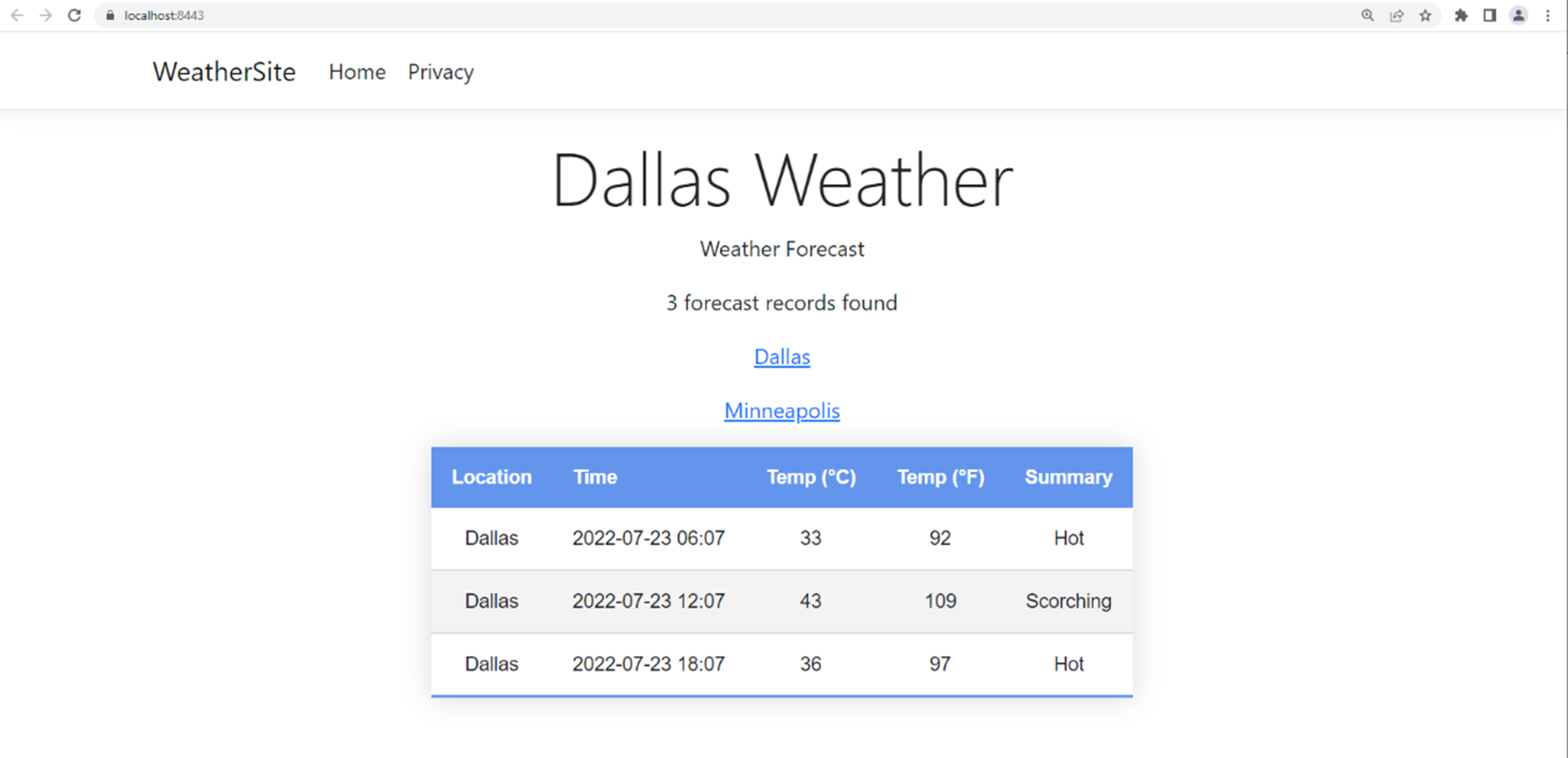Open the zoom magnifier icon in address bar
This screenshot has height=758, width=1568.
tap(1367, 15)
